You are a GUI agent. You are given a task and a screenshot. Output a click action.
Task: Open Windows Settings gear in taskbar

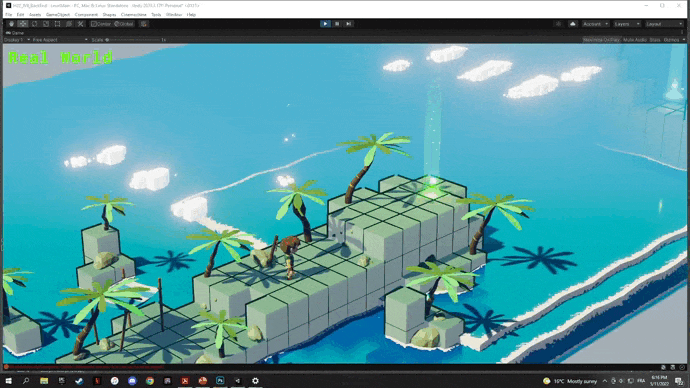tap(255, 381)
